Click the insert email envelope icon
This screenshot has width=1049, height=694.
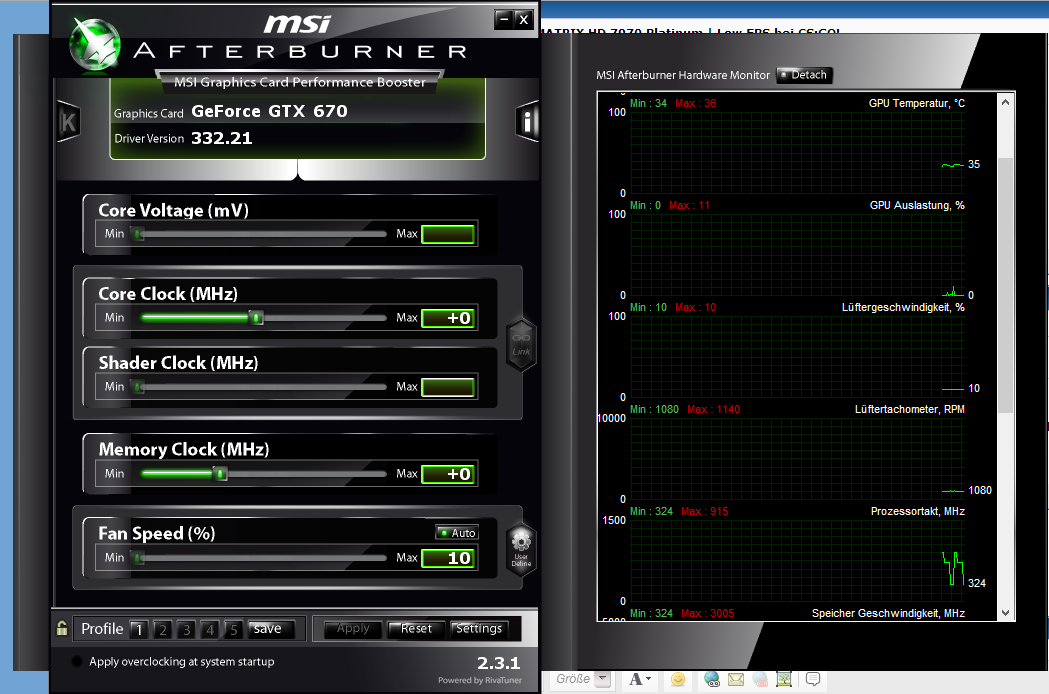coord(736,679)
